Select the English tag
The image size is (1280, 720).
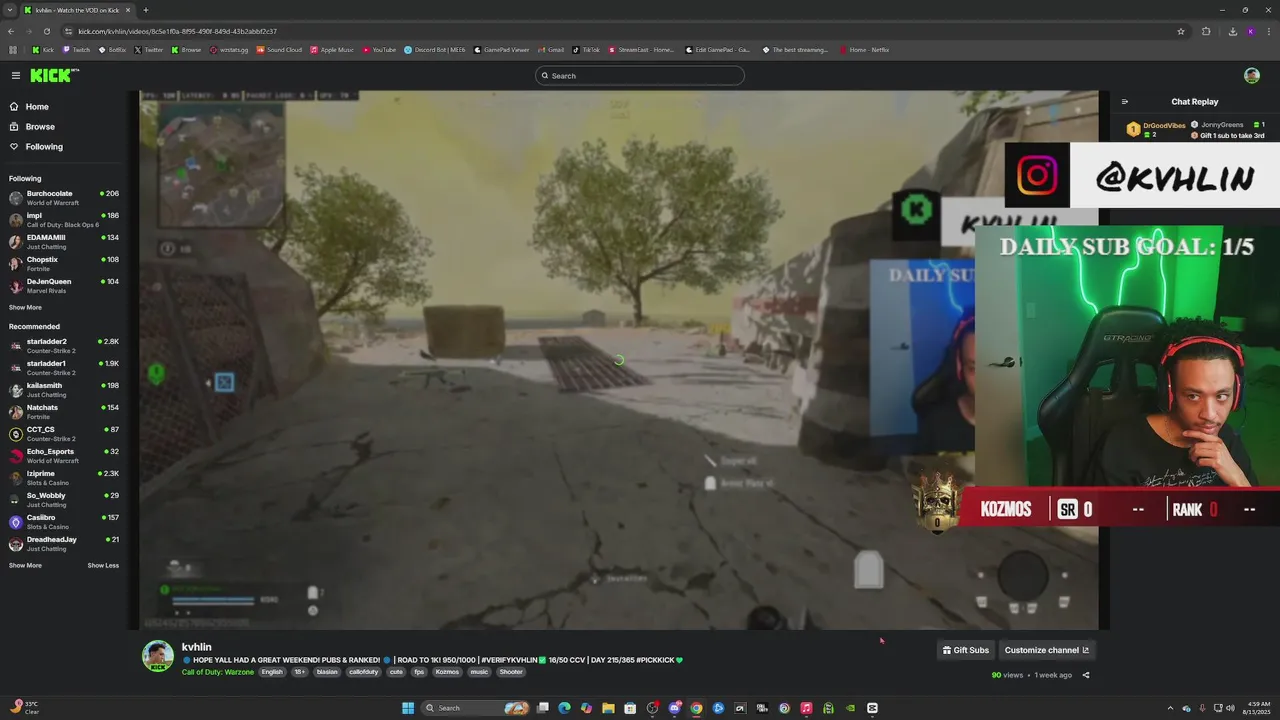[272, 672]
